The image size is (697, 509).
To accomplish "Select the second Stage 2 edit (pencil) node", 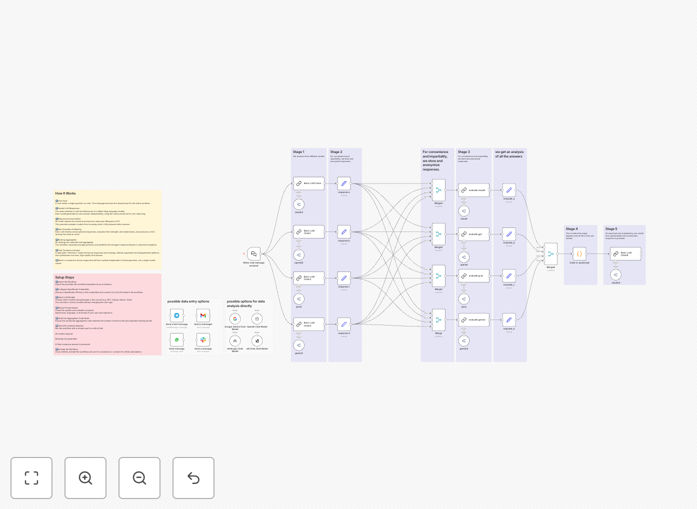I will click(x=344, y=232).
